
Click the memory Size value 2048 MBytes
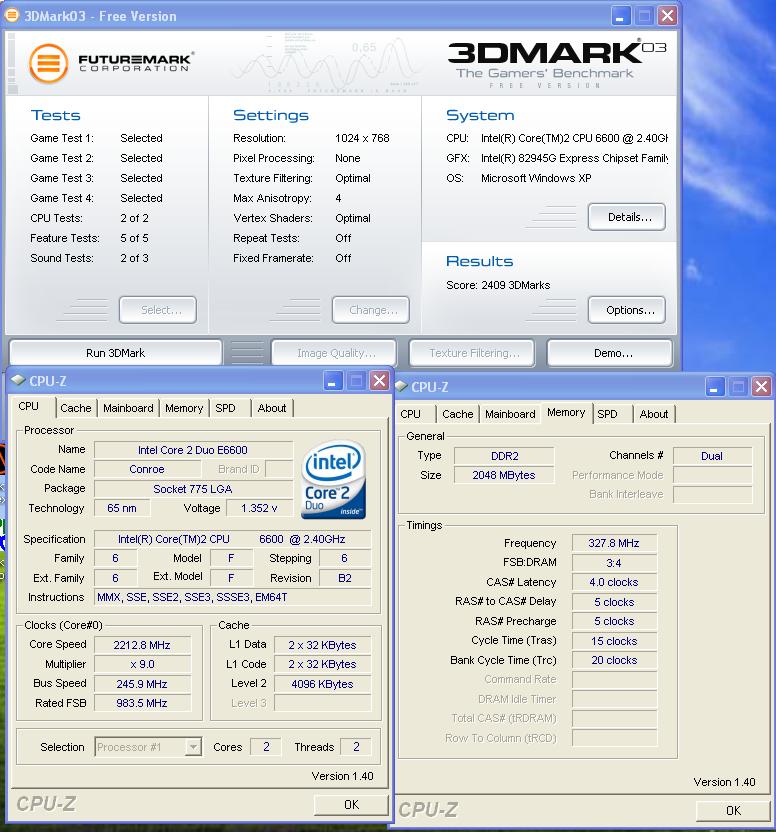click(x=504, y=475)
